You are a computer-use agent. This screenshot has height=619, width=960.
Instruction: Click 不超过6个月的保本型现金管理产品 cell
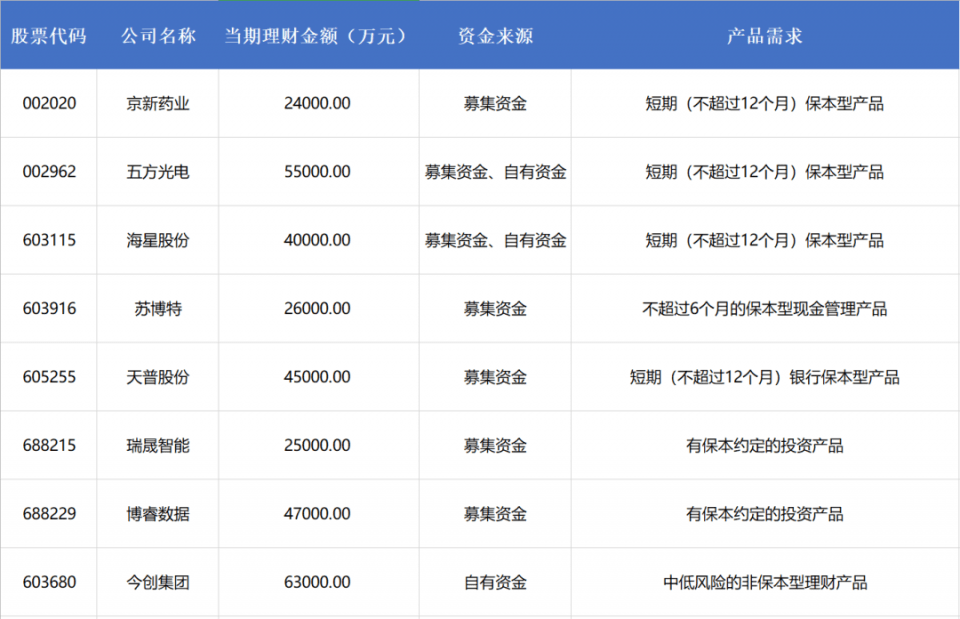pyautogui.click(x=765, y=309)
